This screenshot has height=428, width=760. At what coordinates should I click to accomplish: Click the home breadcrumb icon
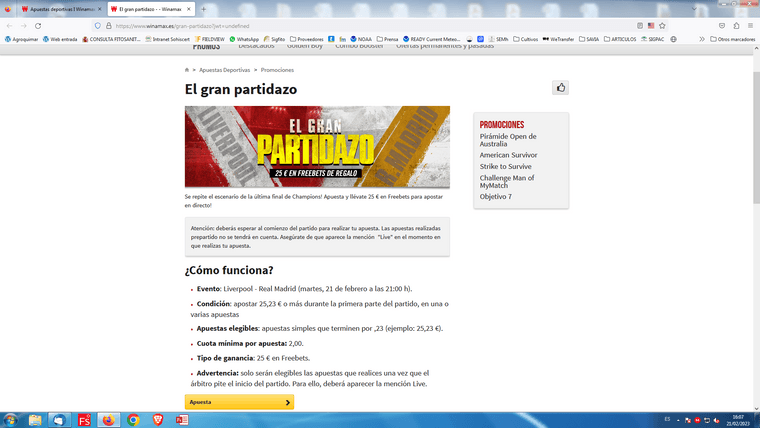coord(187,70)
